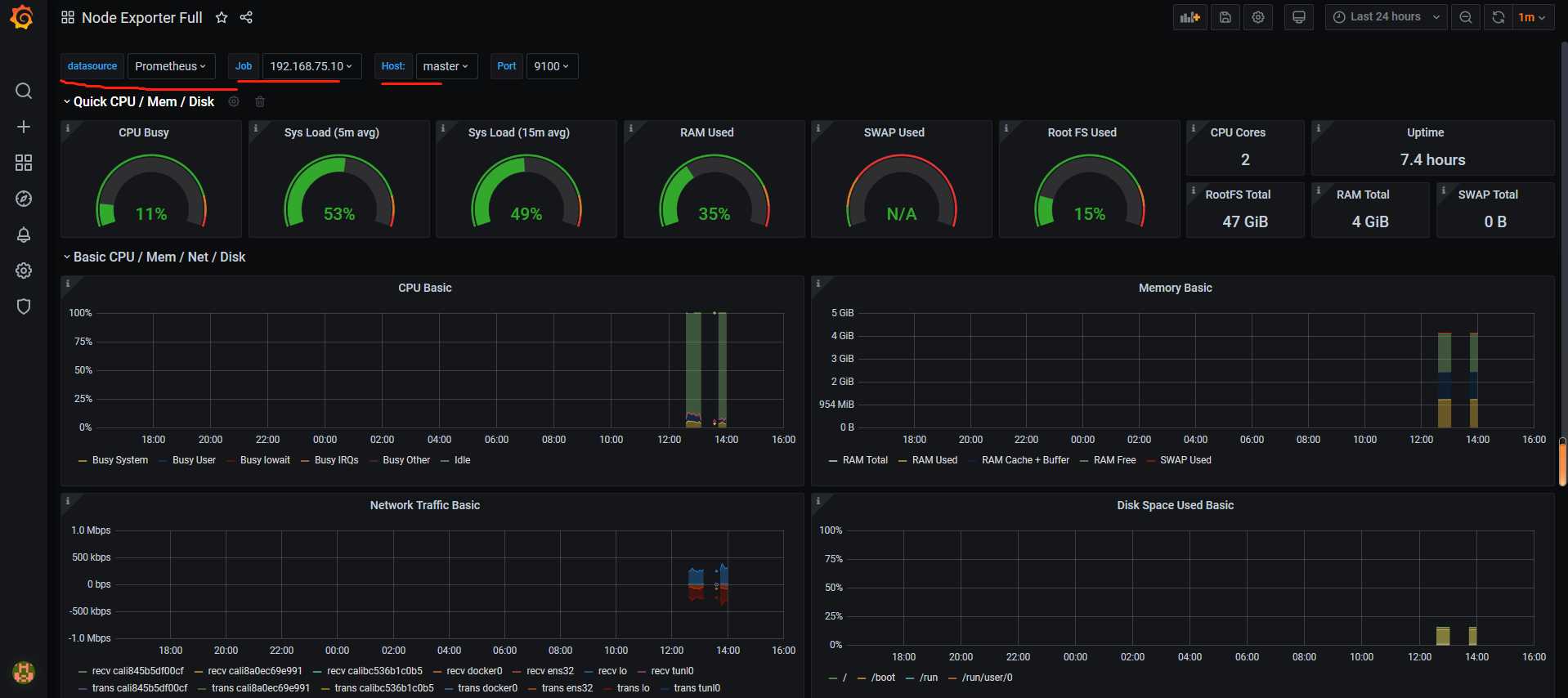1568x698 pixels.
Task: Toggle trans docker0 series in Network legend
Action: [487, 688]
